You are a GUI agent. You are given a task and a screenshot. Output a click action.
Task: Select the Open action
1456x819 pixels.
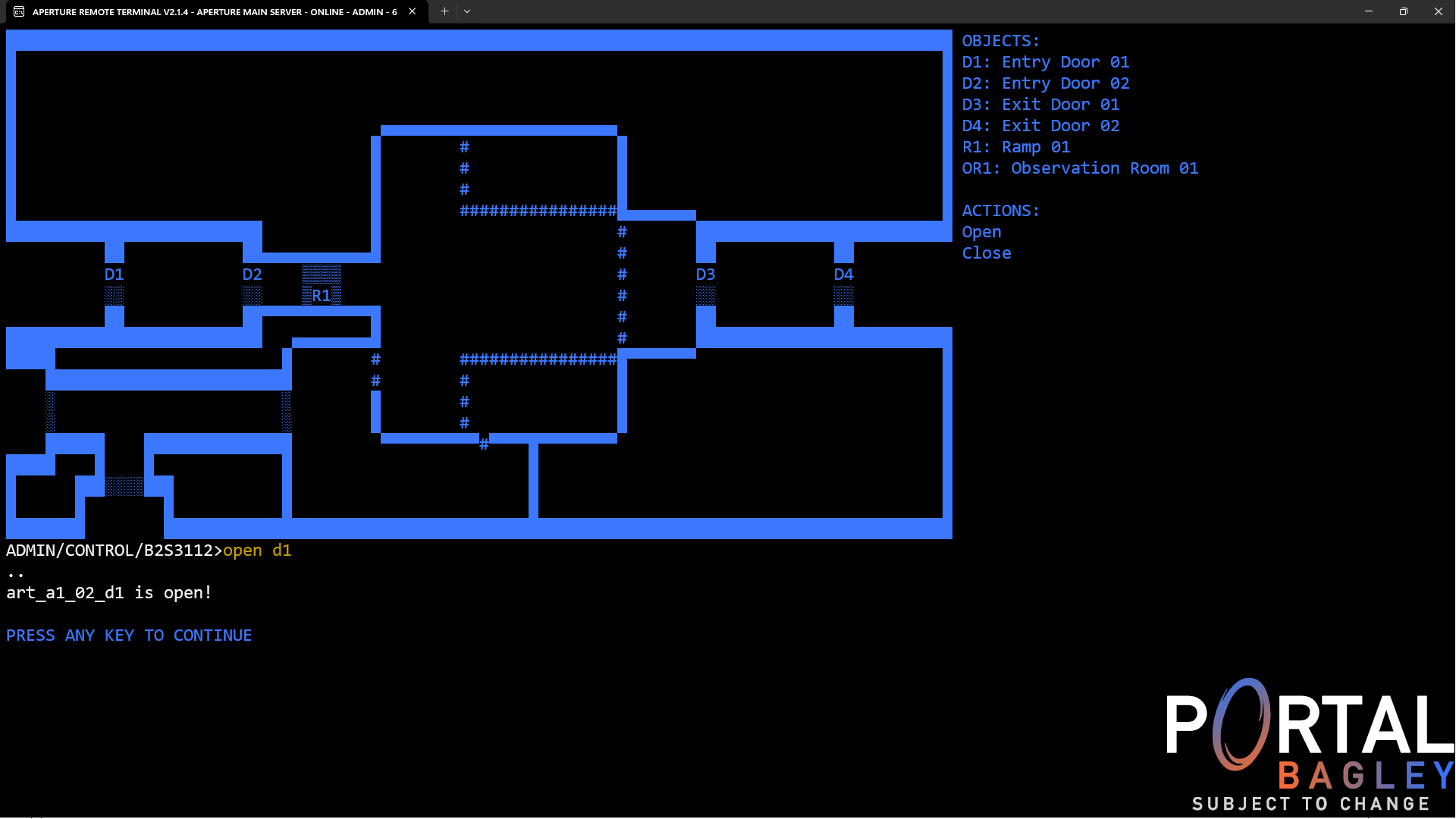point(981,232)
